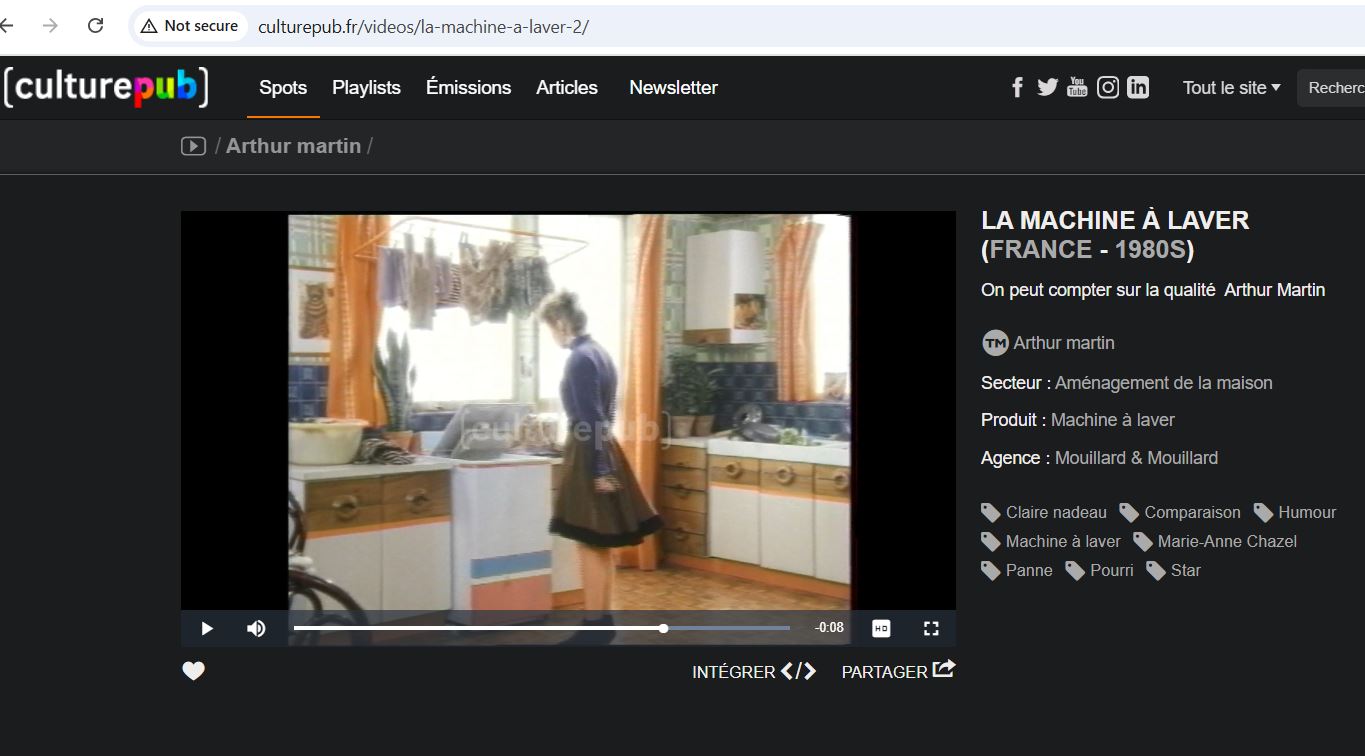Click the Not secure site info badge
The height and width of the screenshot is (756, 1365).
pyautogui.click(x=190, y=26)
